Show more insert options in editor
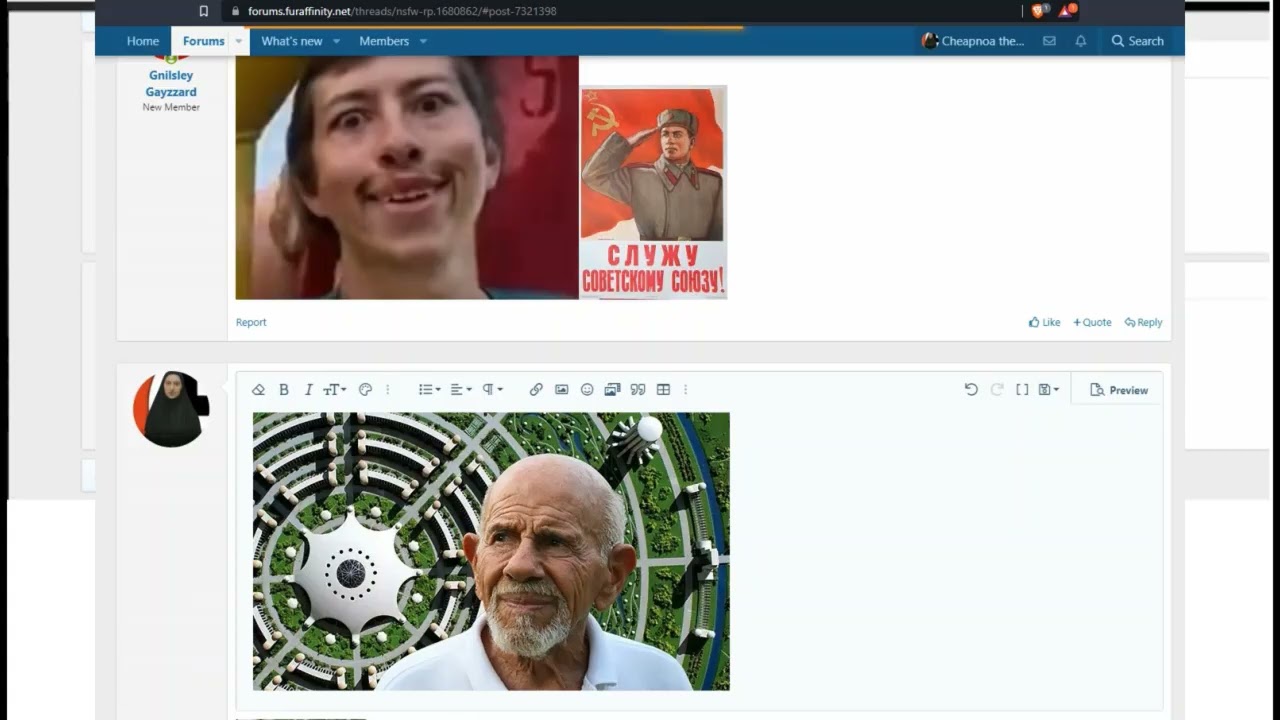 (685, 390)
